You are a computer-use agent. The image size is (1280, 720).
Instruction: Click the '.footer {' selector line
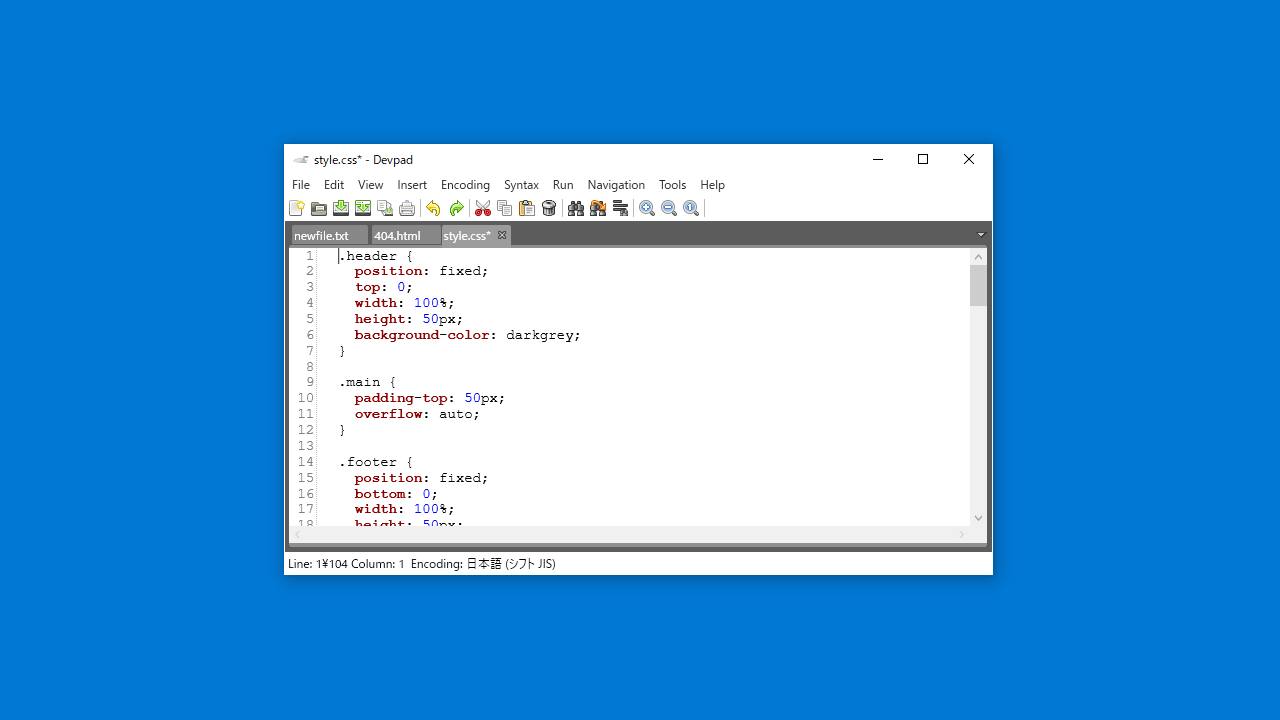coord(375,462)
